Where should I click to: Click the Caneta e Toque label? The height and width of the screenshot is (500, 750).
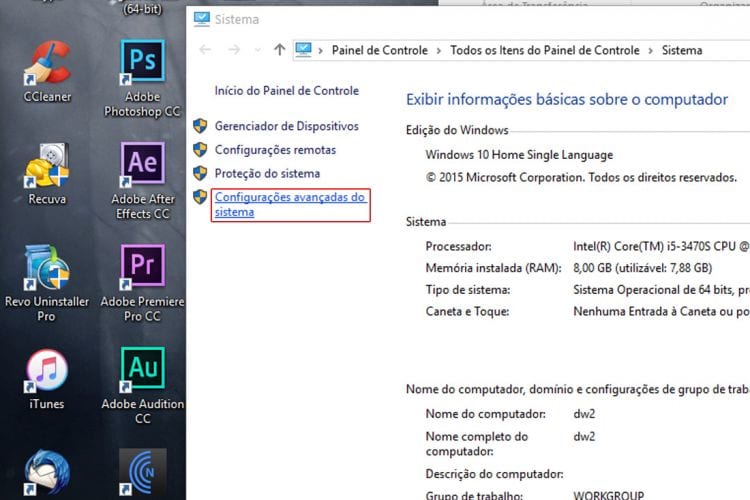[x=467, y=311]
